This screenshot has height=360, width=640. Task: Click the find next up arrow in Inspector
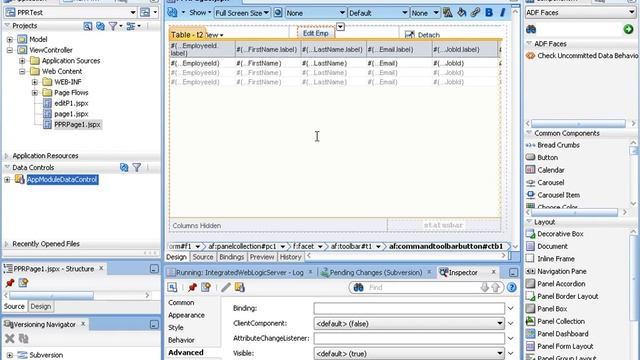point(496,287)
